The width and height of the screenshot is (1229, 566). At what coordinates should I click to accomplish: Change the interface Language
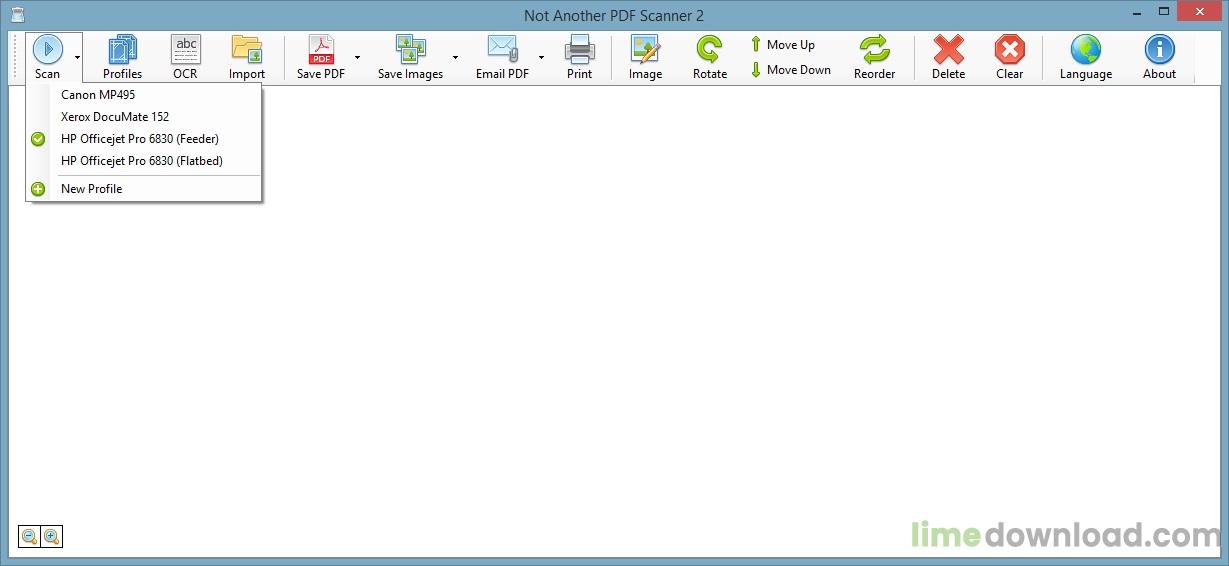pos(1085,57)
